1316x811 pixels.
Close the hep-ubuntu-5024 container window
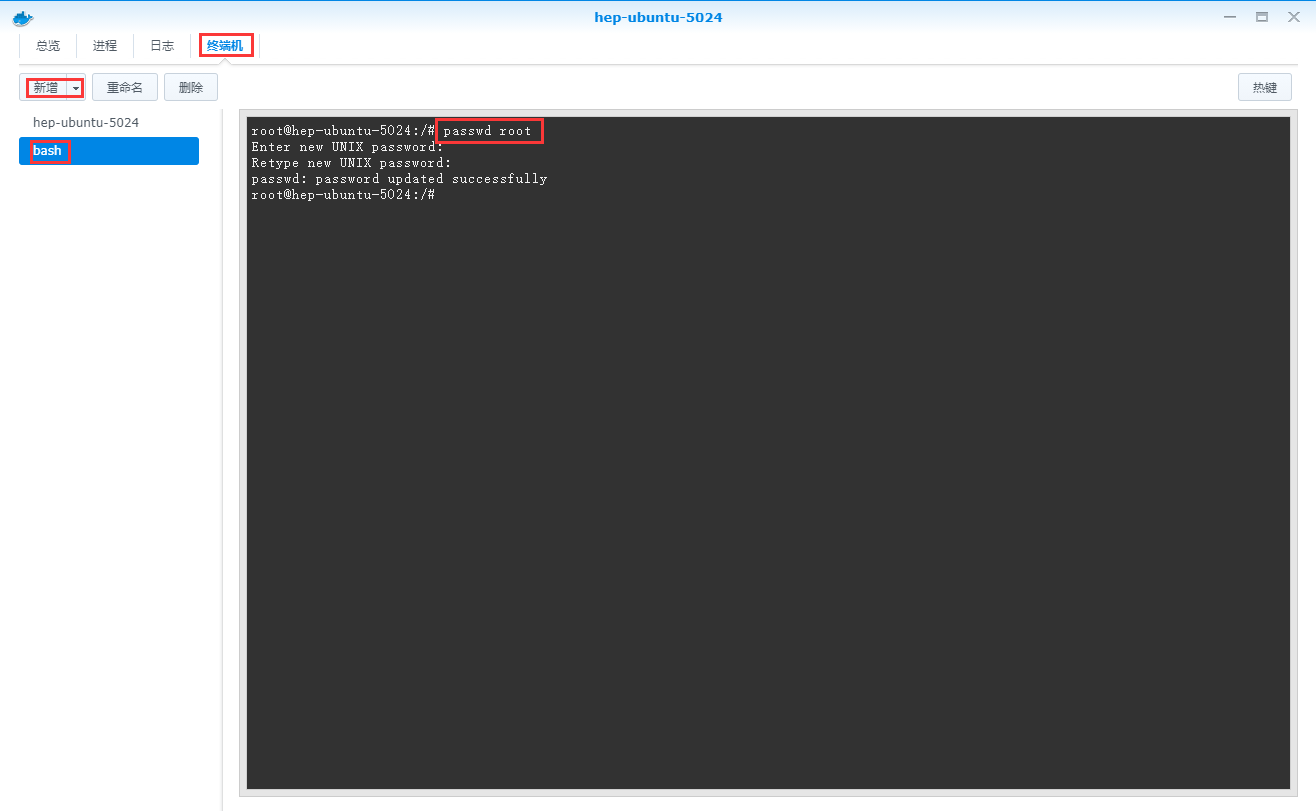coord(1293,17)
